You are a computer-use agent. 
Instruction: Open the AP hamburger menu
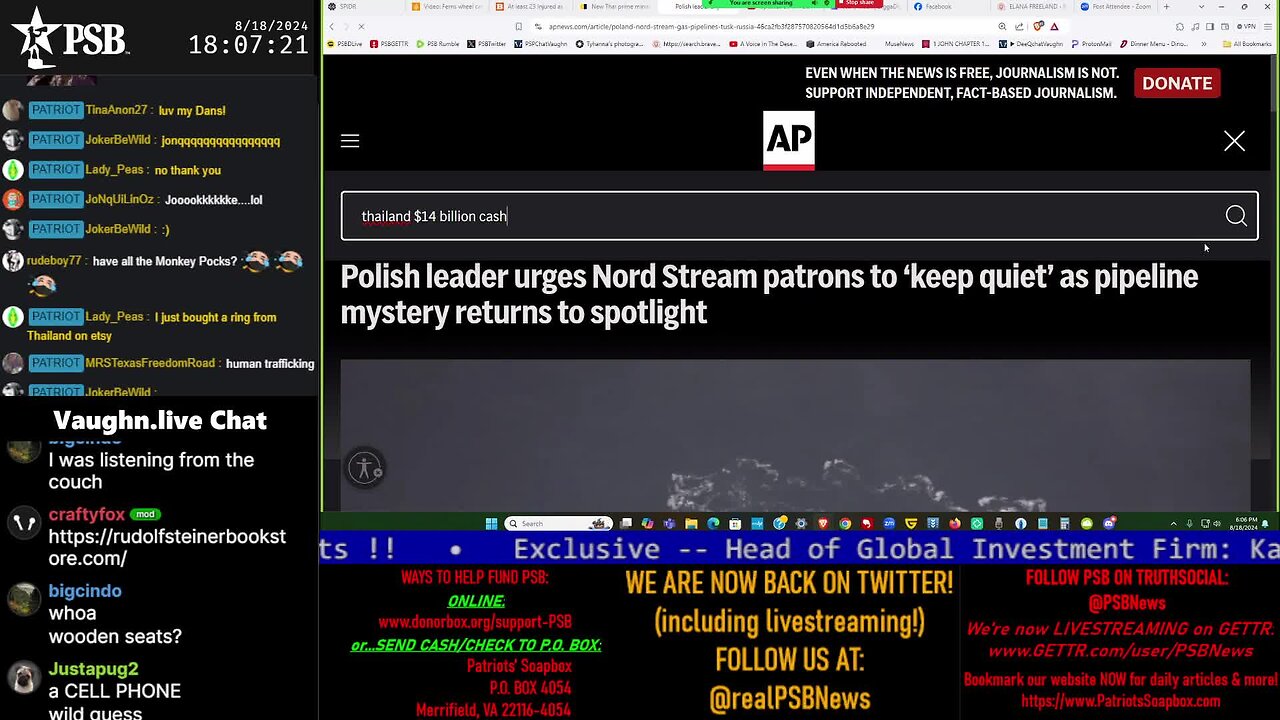pos(350,141)
